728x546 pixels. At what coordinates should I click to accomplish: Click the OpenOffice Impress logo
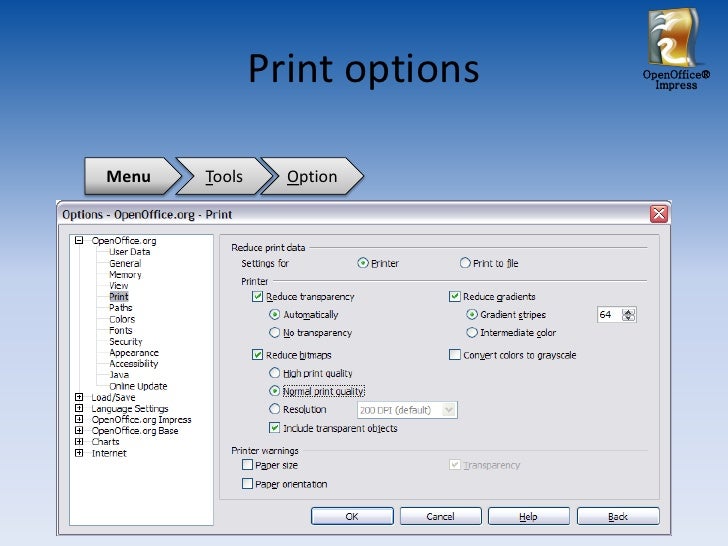pyautogui.click(x=676, y=49)
